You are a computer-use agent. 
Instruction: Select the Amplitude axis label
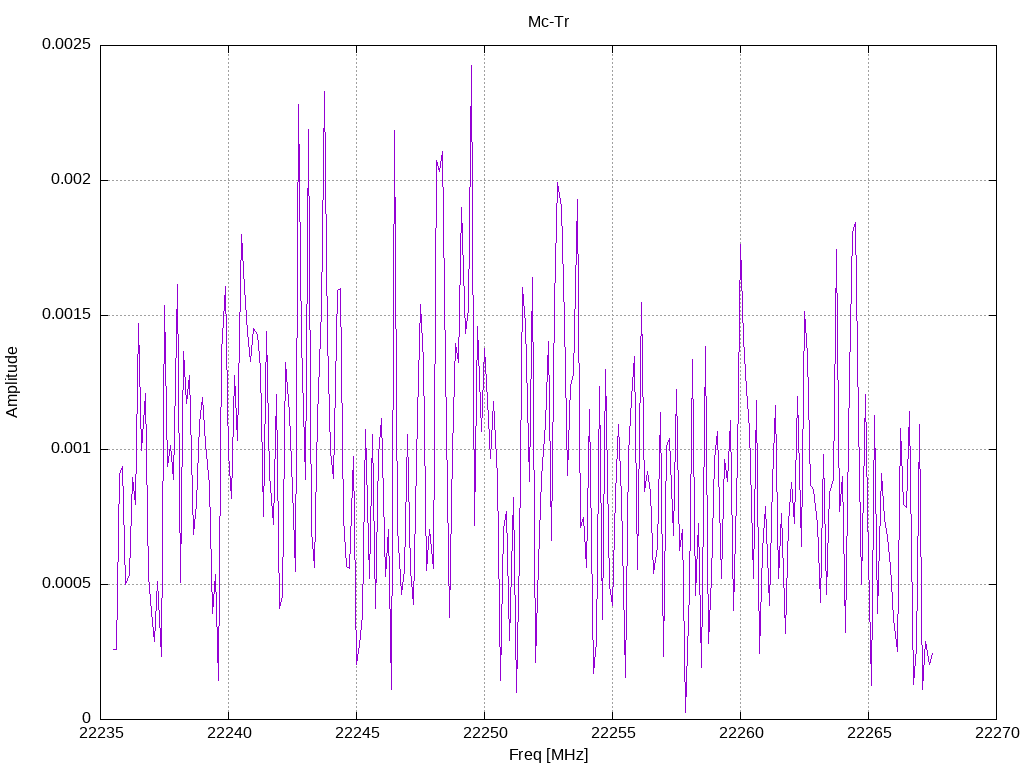[12, 382]
